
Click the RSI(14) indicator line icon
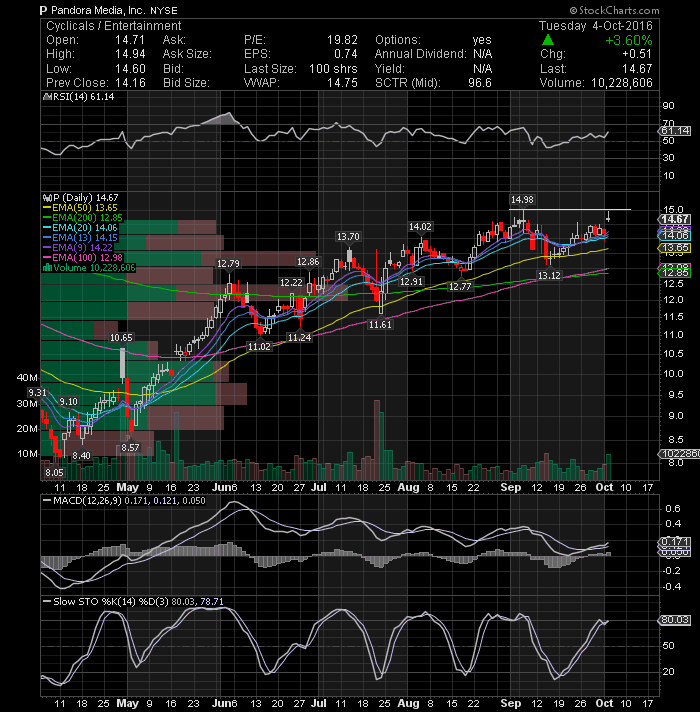click(46, 97)
